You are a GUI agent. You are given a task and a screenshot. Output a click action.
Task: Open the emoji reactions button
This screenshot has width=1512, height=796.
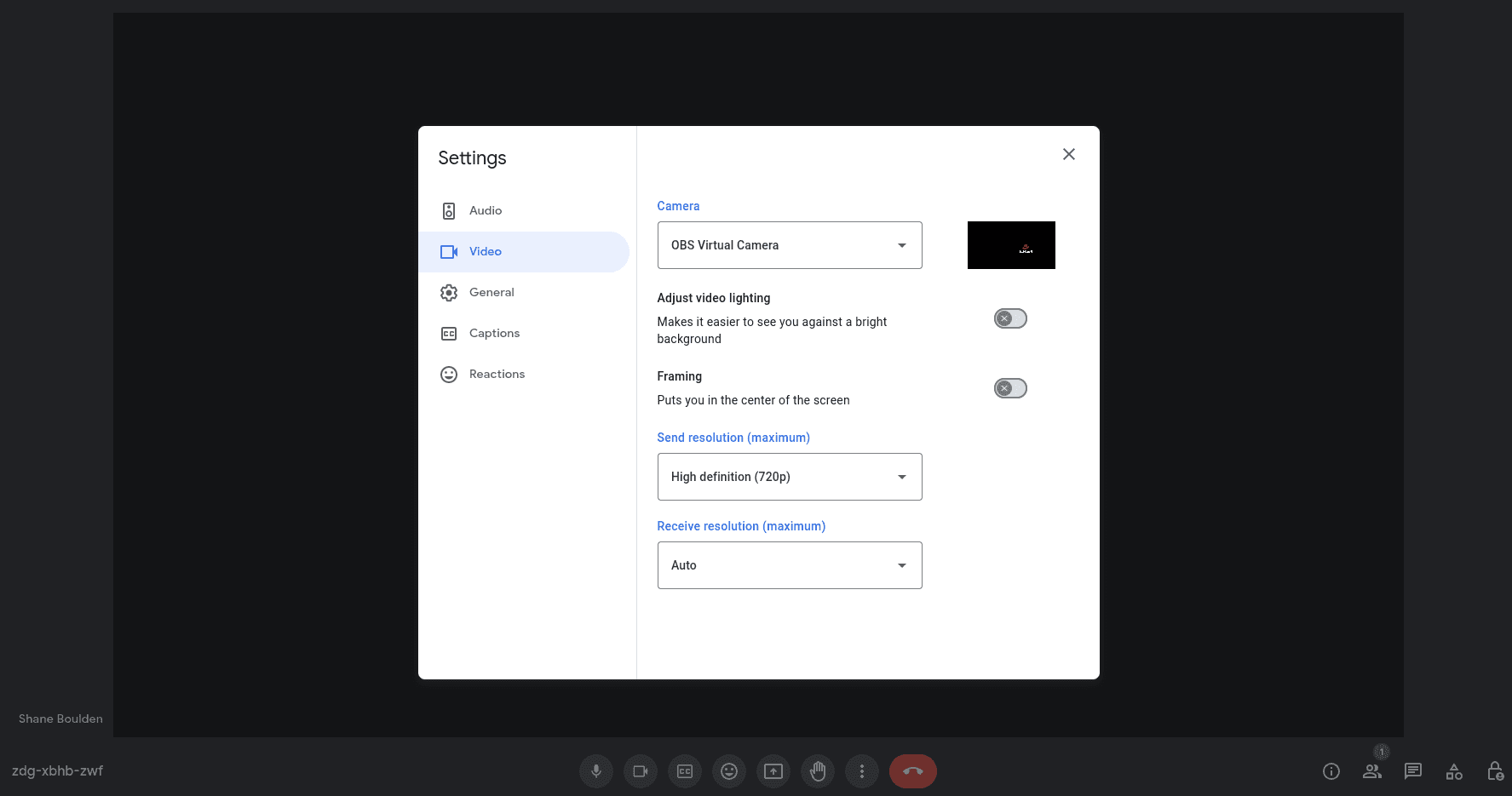pos(729,771)
